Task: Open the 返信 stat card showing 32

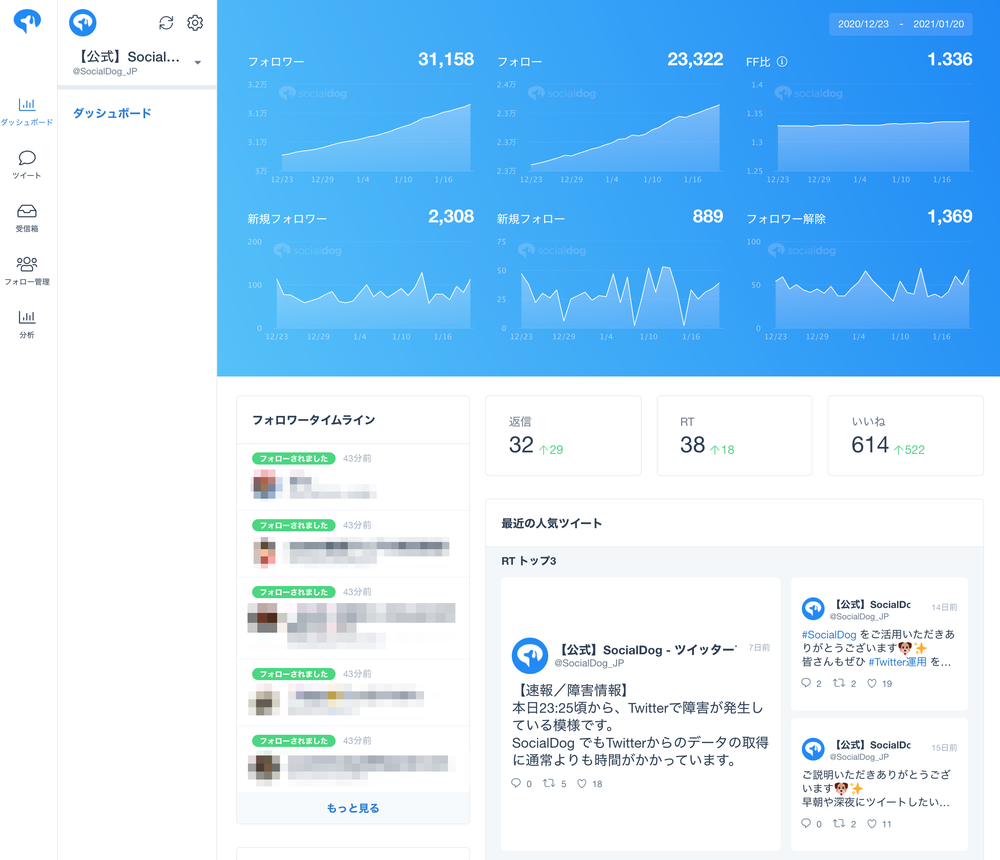Action: click(563, 436)
